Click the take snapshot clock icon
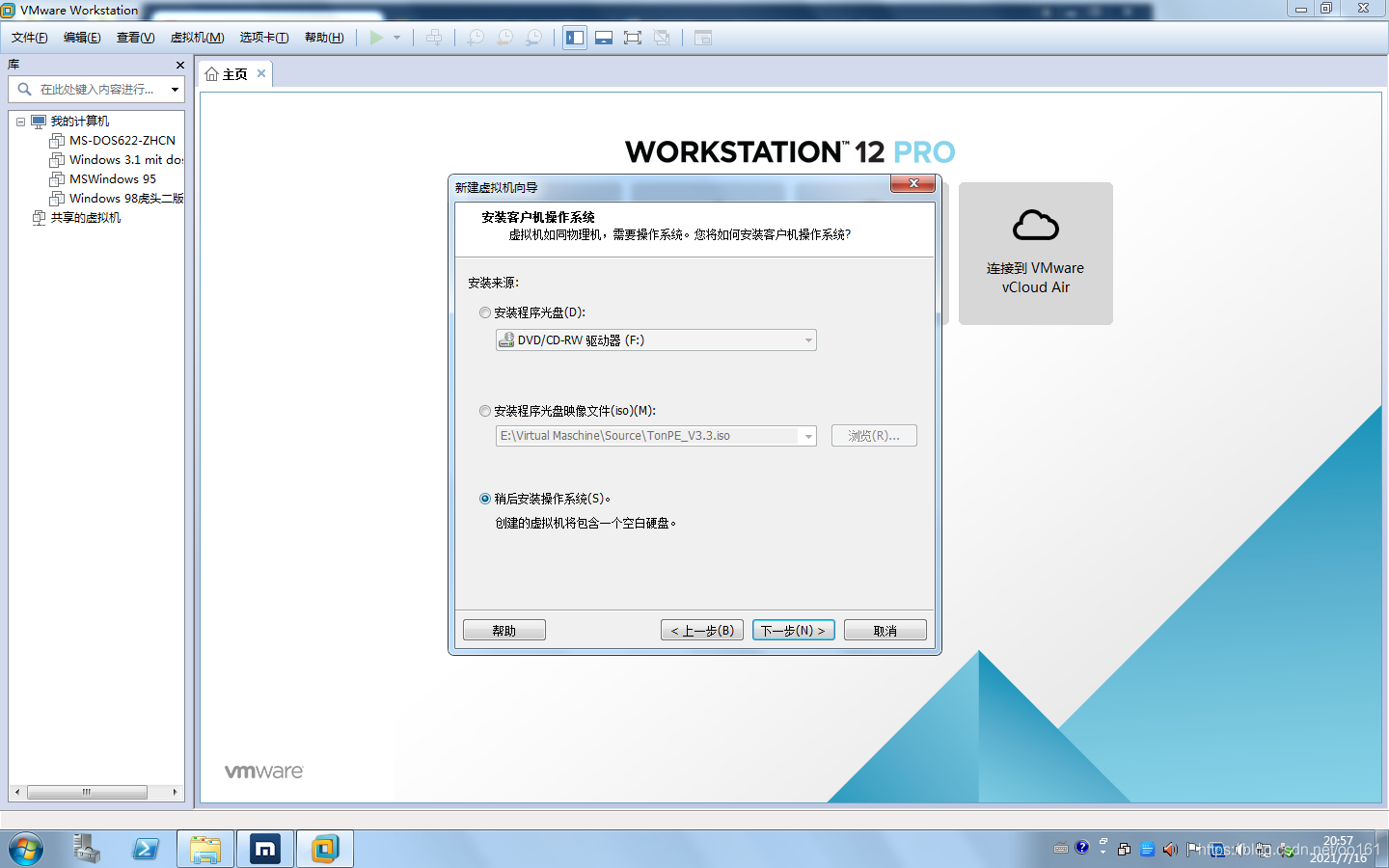The height and width of the screenshot is (868, 1389). click(x=476, y=38)
